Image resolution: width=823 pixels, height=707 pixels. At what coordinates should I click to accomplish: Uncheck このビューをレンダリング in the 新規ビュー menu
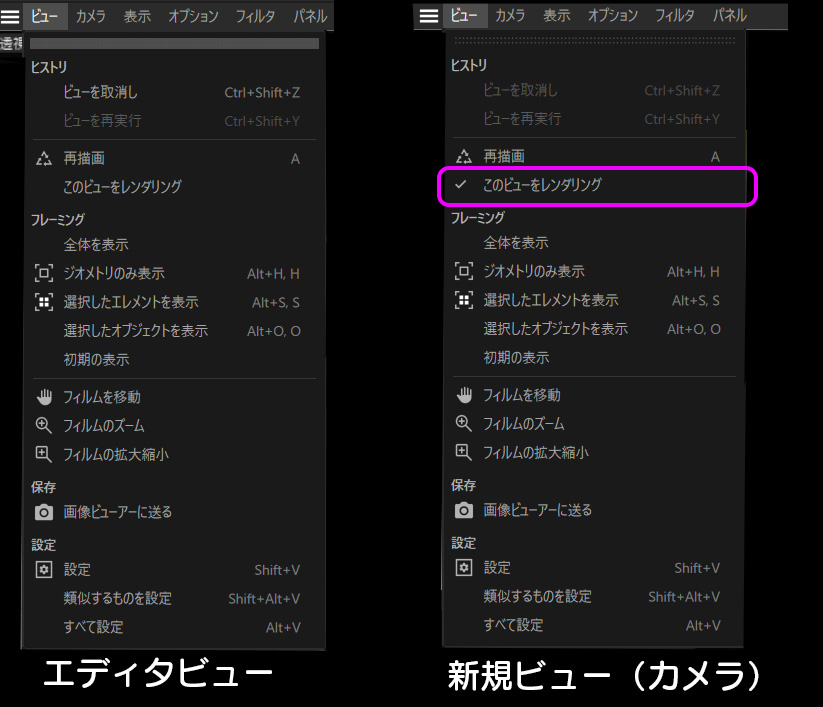click(x=542, y=186)
